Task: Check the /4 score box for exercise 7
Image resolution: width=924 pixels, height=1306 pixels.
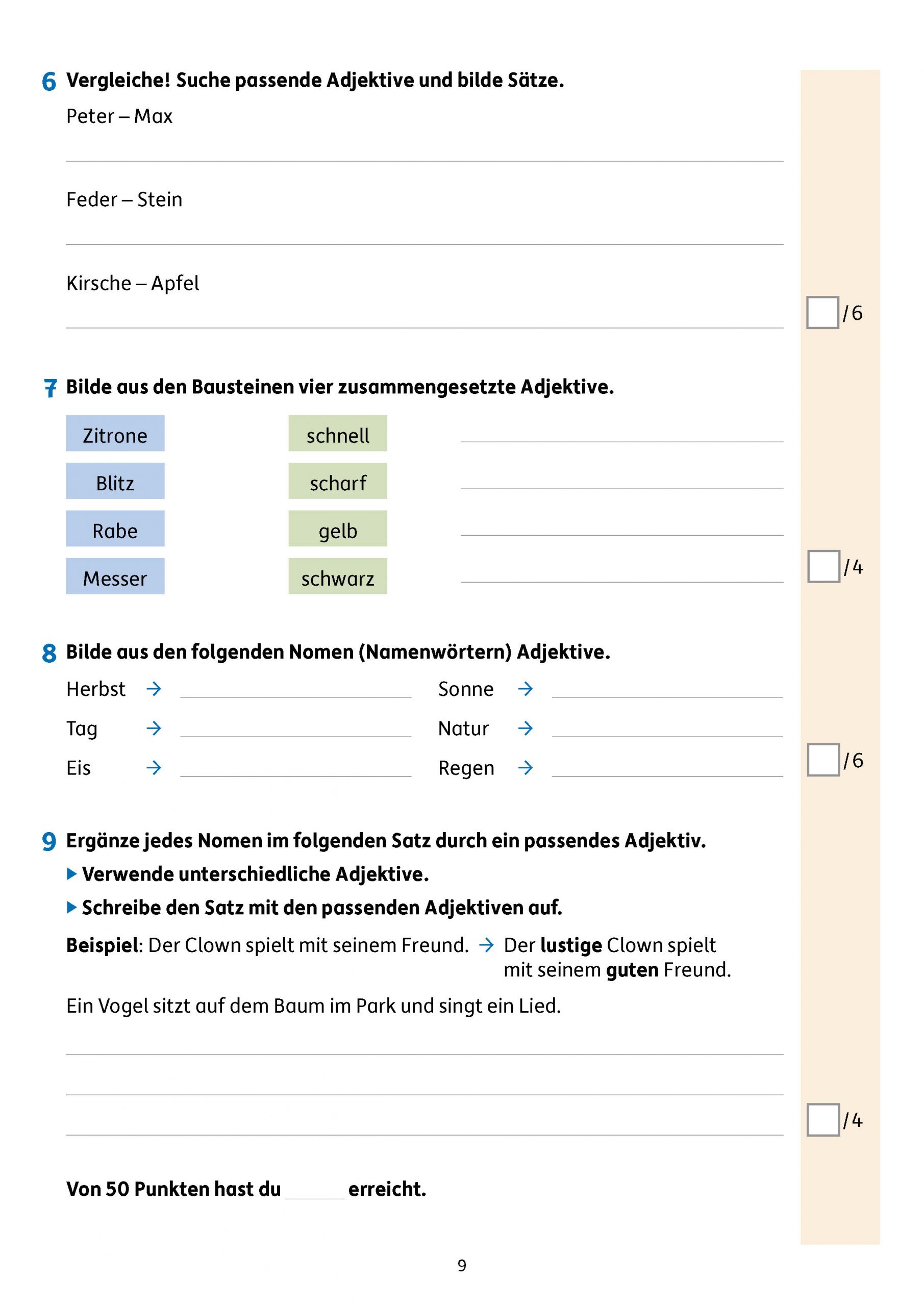Action: tap(823, 567)
